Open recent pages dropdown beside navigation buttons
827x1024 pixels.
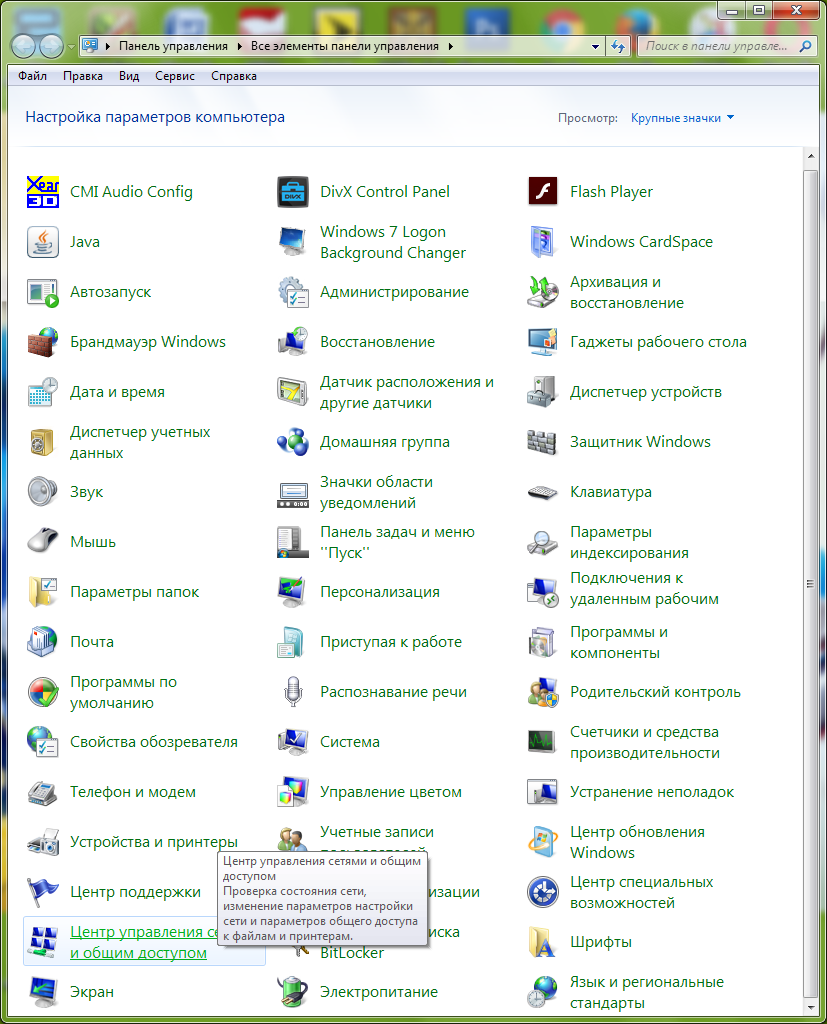(71, 47)
